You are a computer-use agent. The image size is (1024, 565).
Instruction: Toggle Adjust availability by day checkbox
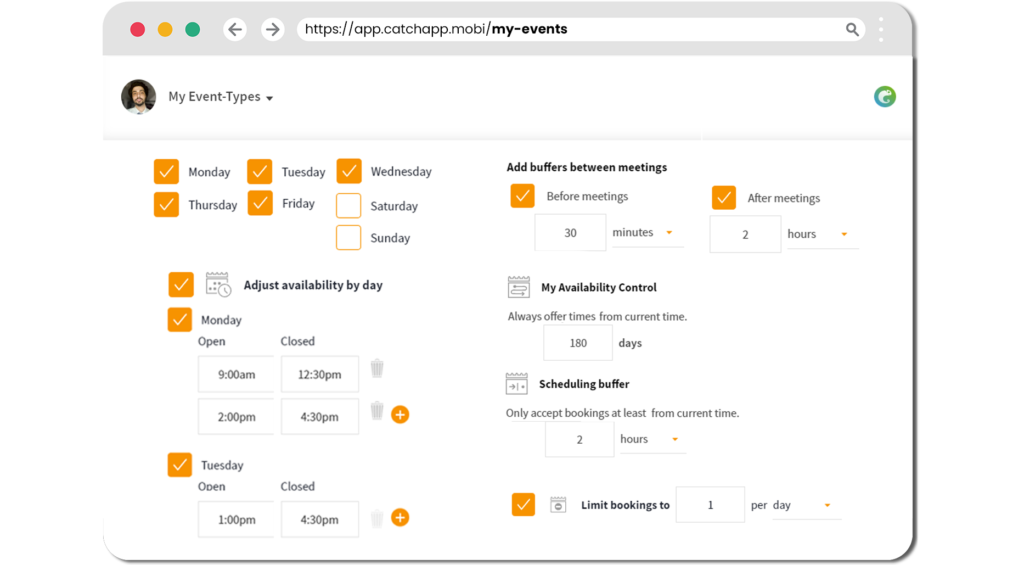coord(181,285)
